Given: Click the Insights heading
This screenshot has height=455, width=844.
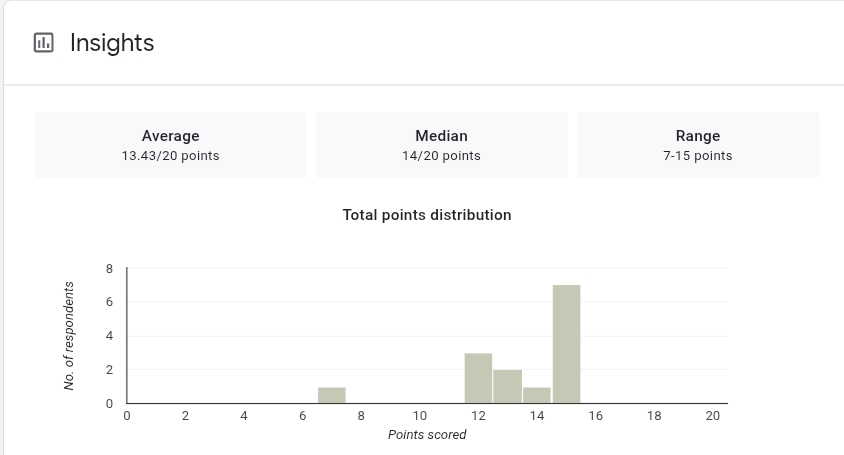Looking at the screenshot, I should point(112,43).
